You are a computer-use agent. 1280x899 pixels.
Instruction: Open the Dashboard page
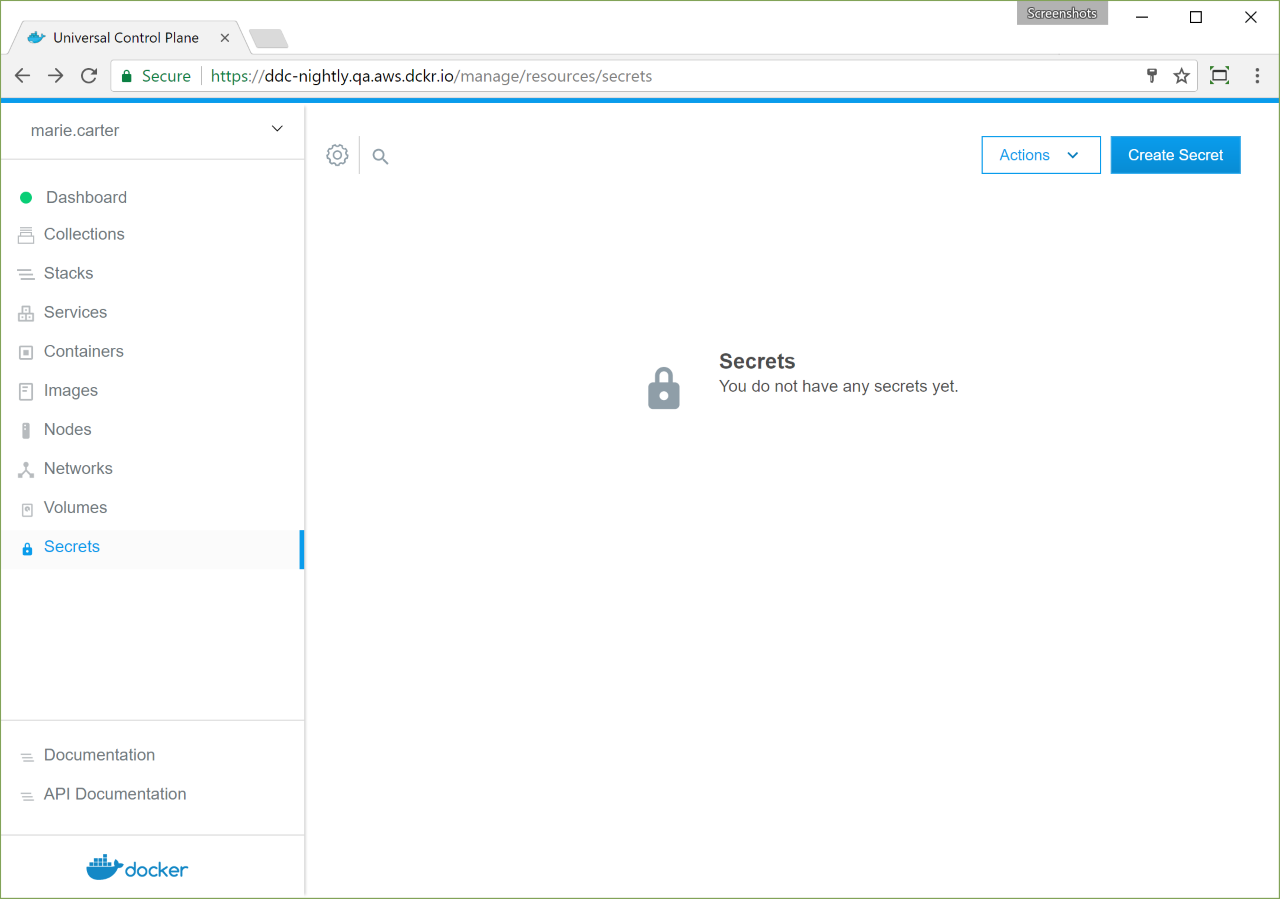click(86, 197)
